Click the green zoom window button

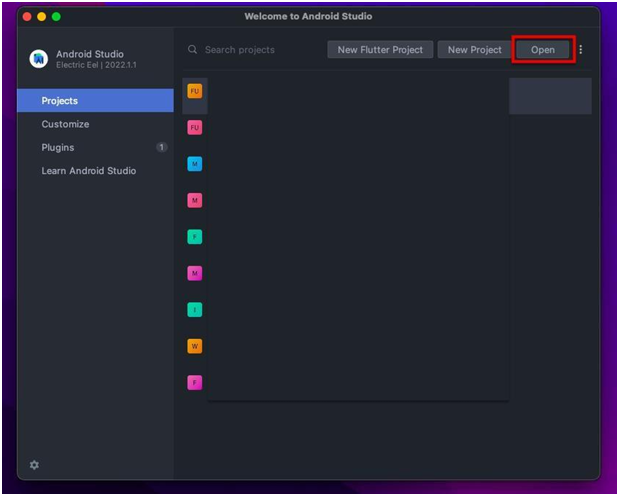click(57, 17)
